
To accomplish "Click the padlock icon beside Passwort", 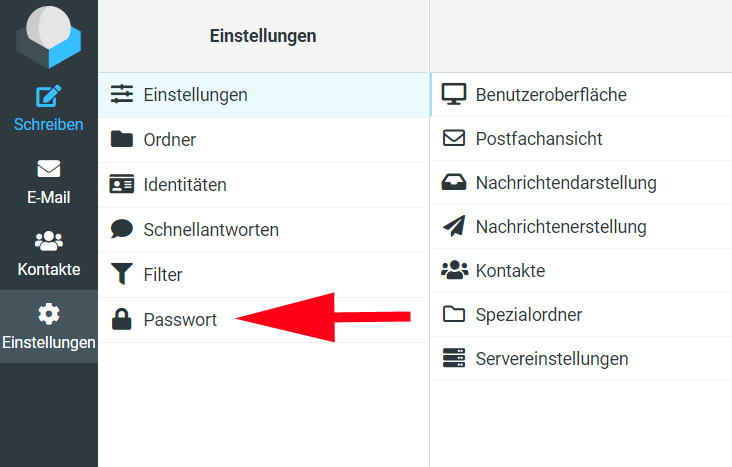I will tap(121, 320).
